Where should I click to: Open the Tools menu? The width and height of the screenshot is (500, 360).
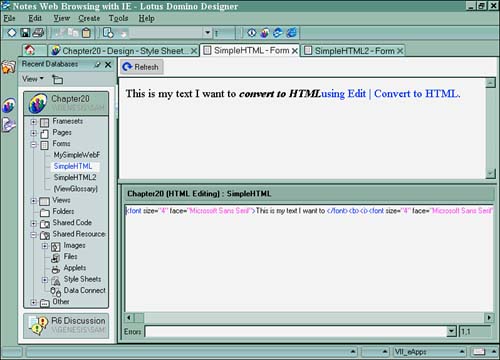[118, 18]
